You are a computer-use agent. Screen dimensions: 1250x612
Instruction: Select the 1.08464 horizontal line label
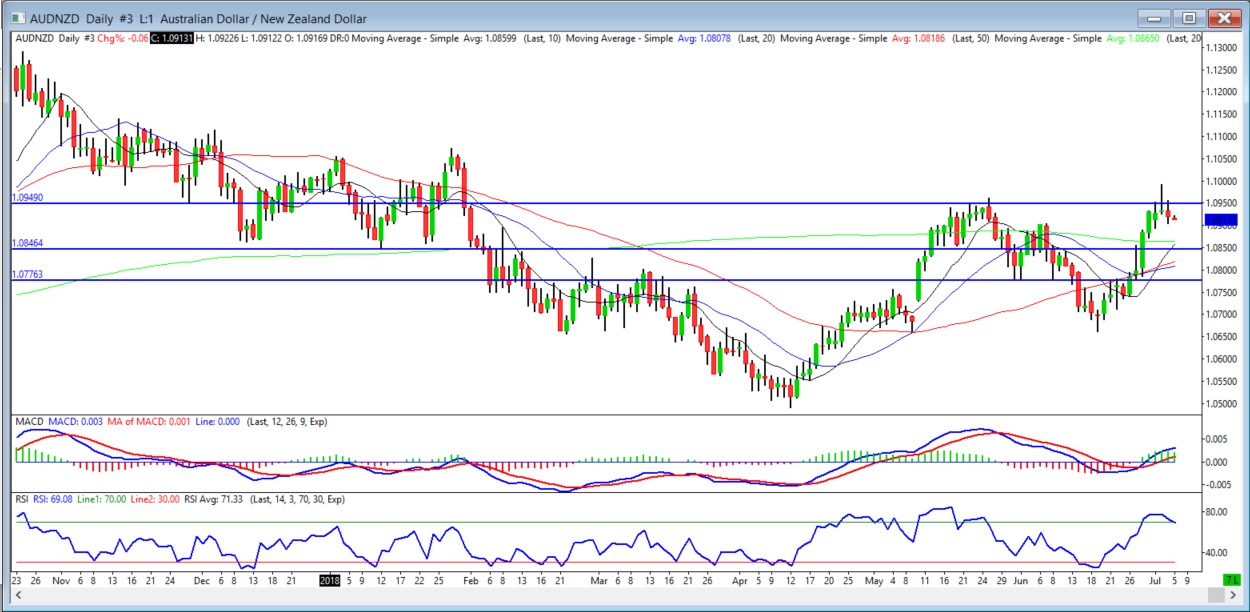coord(27,243)
